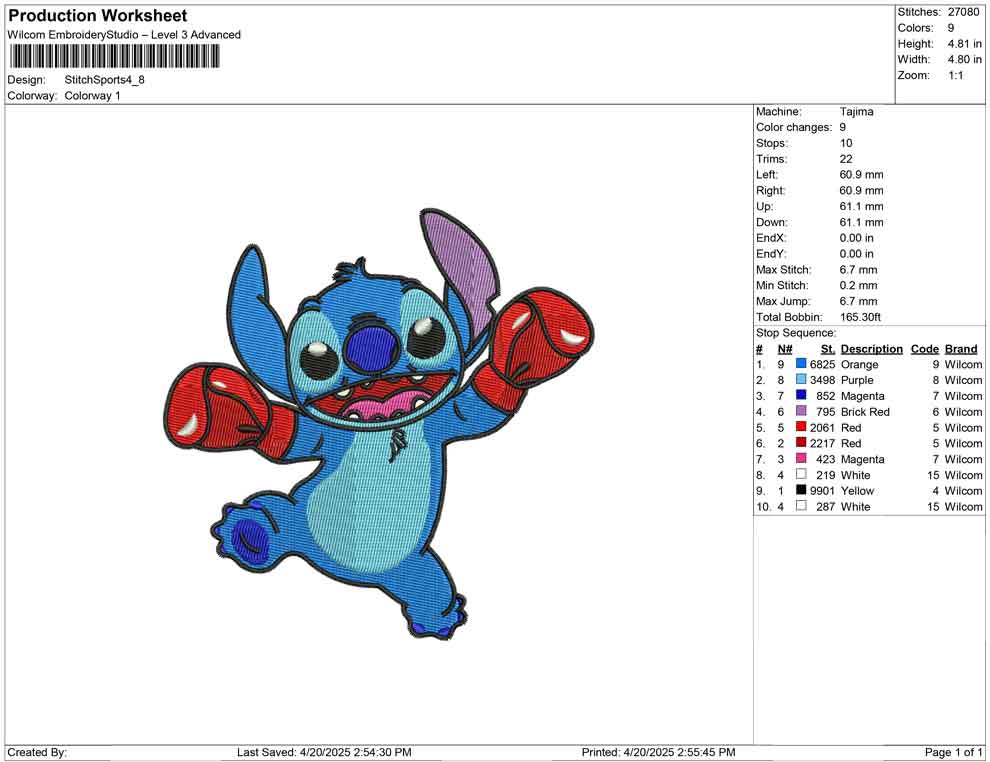Click the 'Page 1 of 1' indicator
Image resolution: width=990 pixels, height=762 pixels.
tap(953, 752)
